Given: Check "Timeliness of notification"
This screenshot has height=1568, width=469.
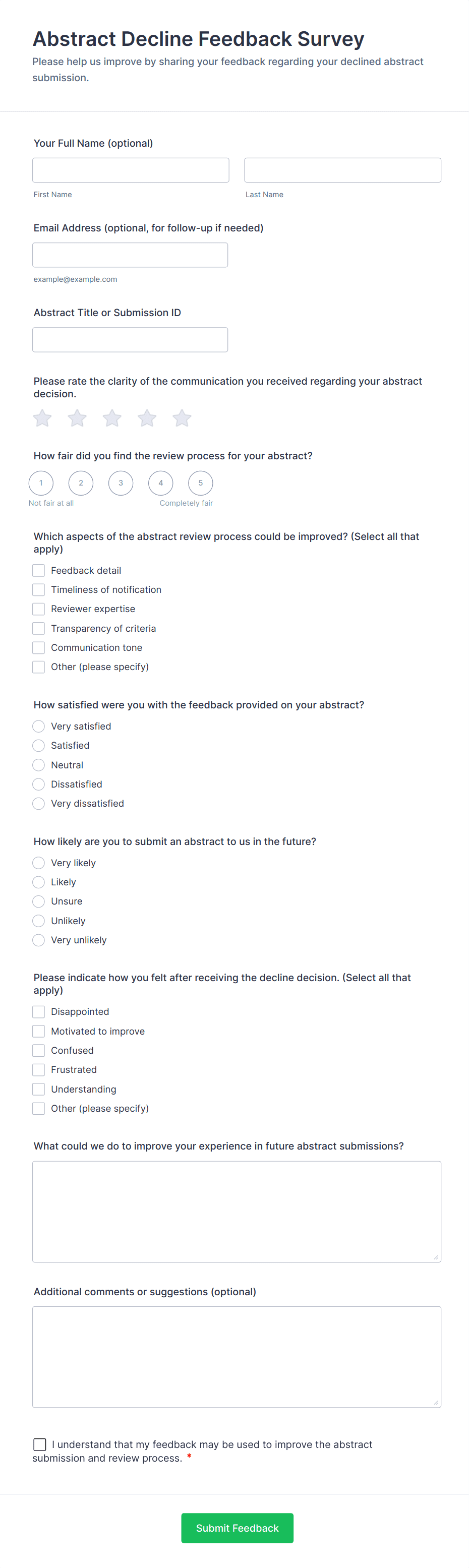Looking at the screenshot, I should [x=38, y=589].
